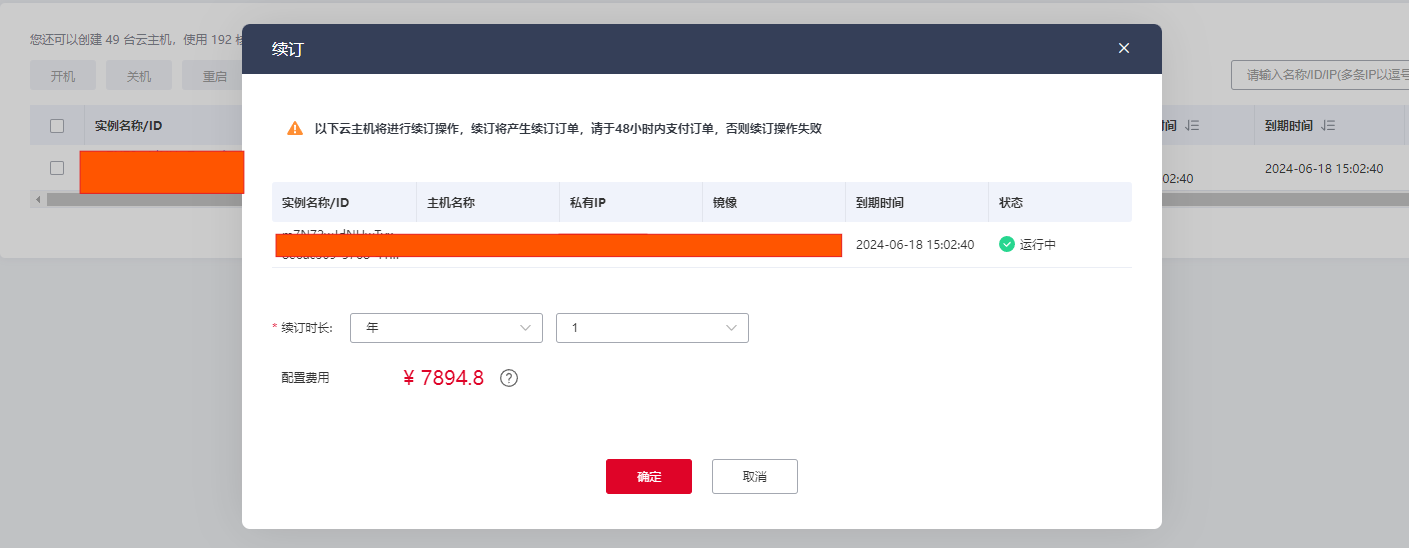The height and width of the screenshot is (548, 1409).
Task: Click the 到期时间 column header in the dialog
Action: tap(880, 202)
